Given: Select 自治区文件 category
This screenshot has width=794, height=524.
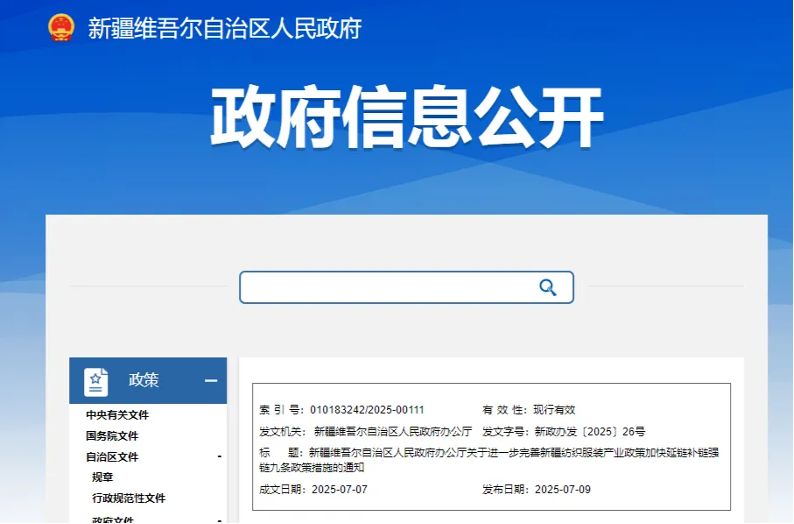Looking at the screenshot, I should pos(111,457).
